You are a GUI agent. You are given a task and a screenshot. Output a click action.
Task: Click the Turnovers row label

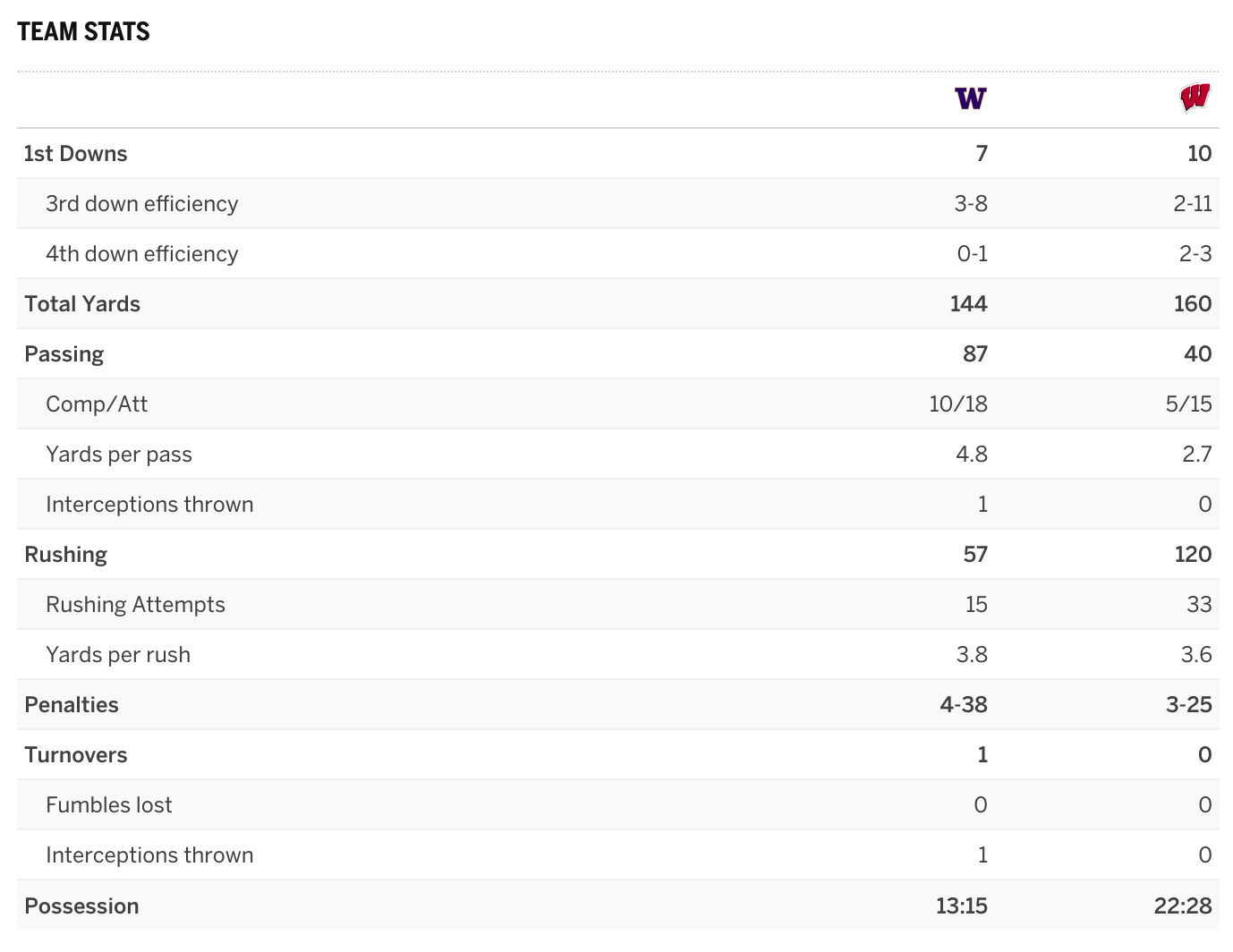76,755
